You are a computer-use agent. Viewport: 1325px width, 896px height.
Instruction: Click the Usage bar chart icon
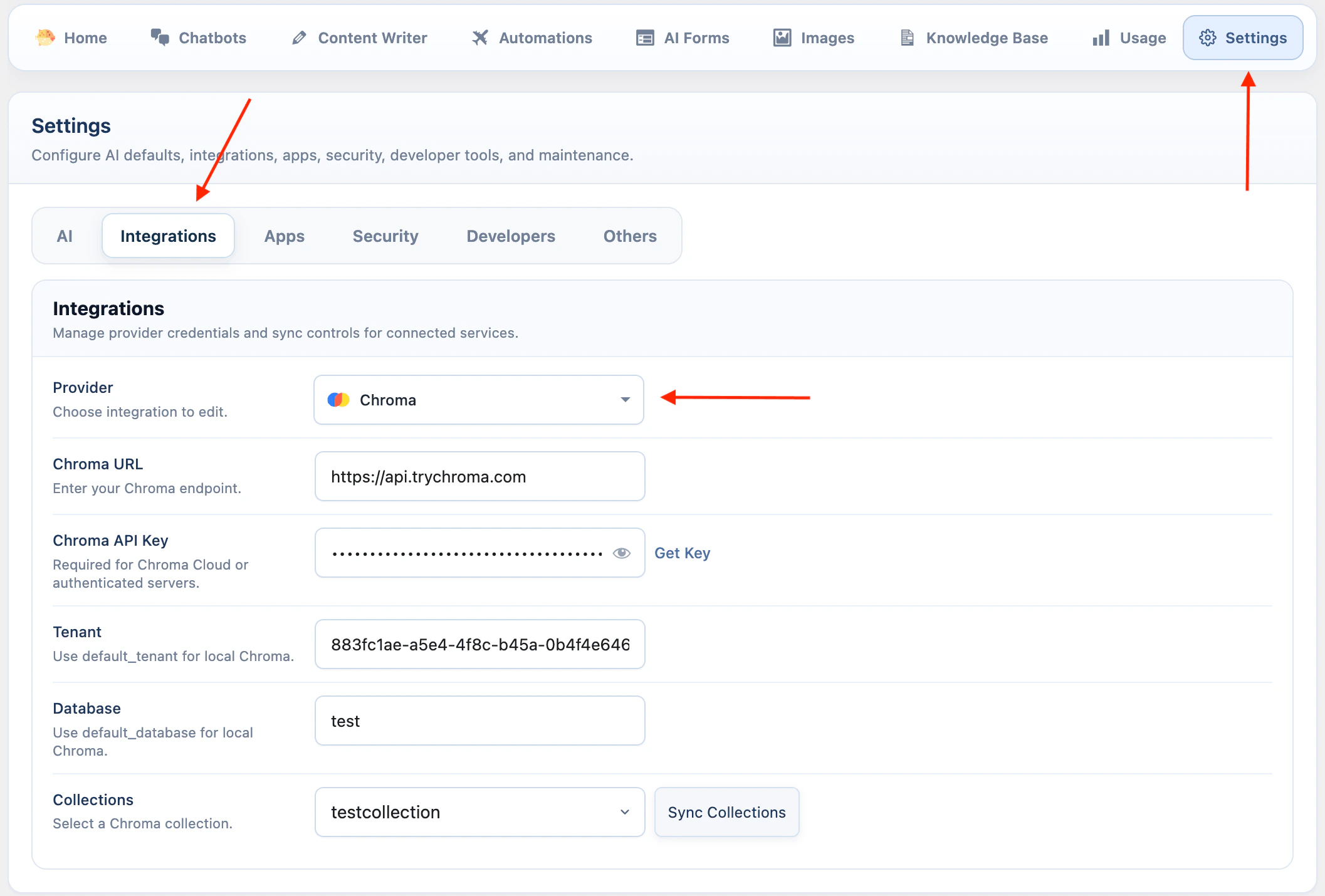(x=1101, y=38)
